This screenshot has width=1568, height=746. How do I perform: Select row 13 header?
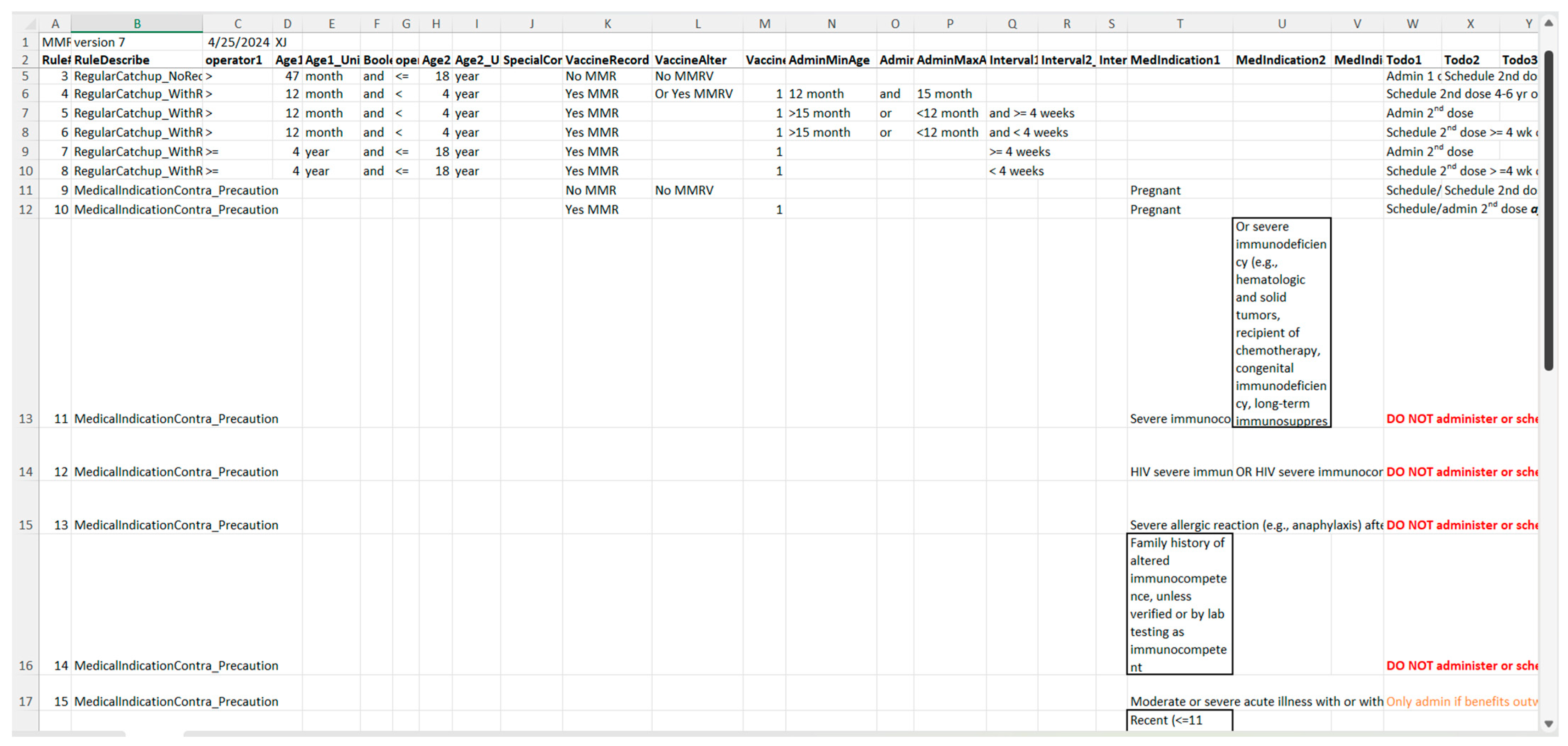coord(26,419)
